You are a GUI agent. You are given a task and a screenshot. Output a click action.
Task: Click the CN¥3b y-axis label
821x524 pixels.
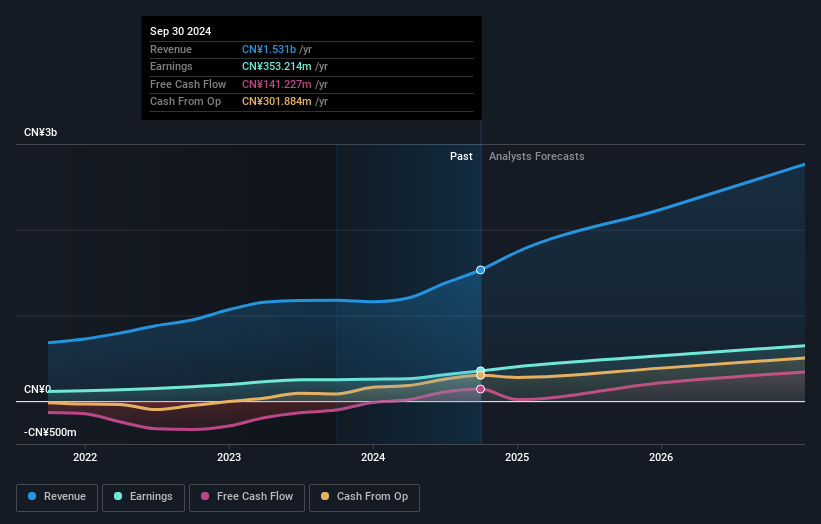click(x=42, y=133)
